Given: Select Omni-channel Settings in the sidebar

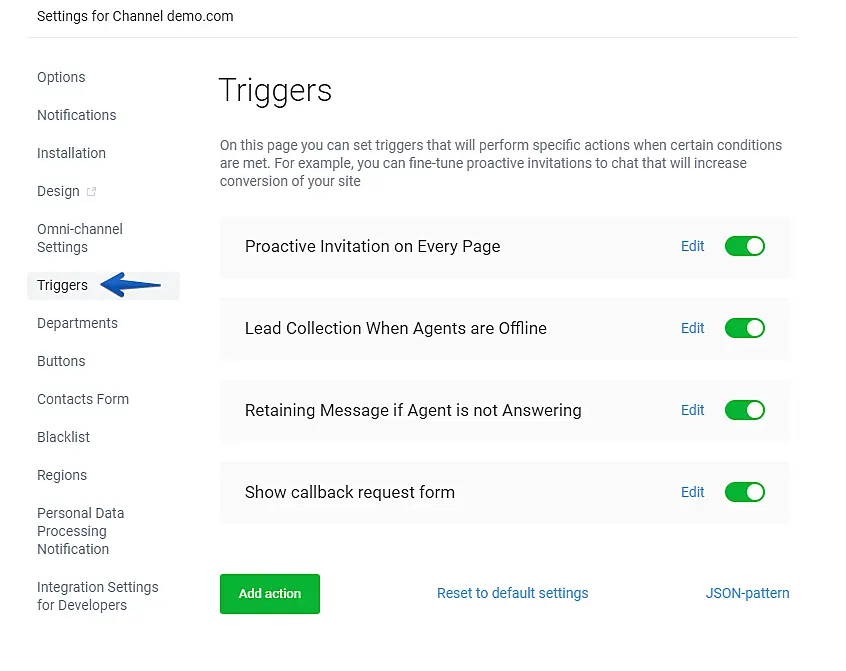Looking at the screenshot, I should (x=80, y=238).
